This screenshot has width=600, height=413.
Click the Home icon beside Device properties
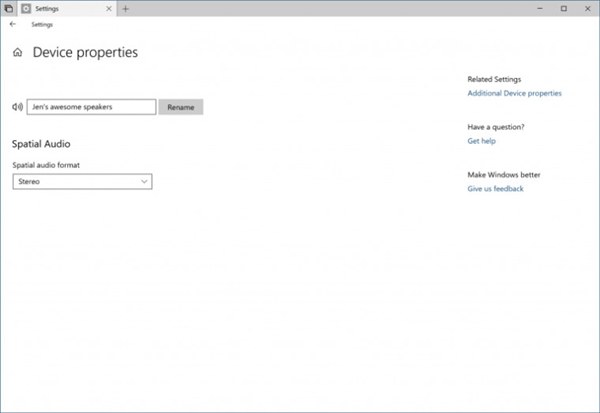point(17,52)
